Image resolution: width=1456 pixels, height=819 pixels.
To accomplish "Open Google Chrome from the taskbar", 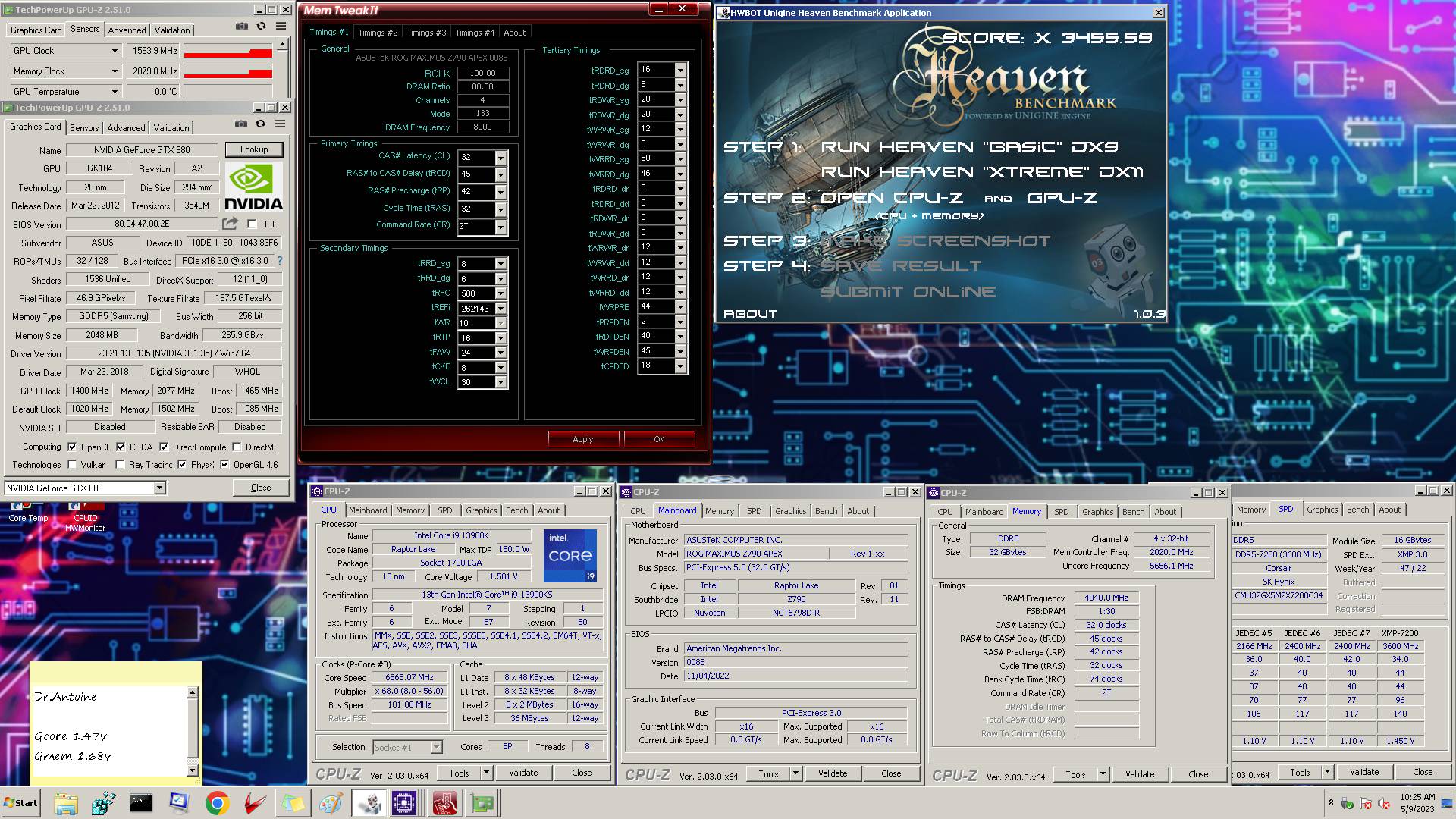I will (x=217, y=803).
